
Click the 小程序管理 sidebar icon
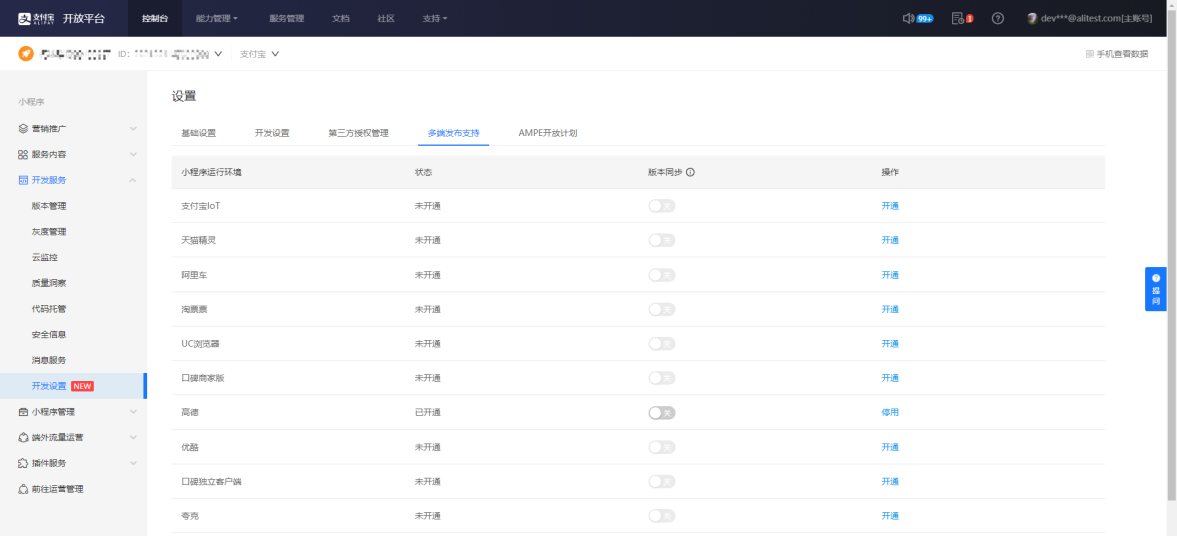click(x=23, y=411)
